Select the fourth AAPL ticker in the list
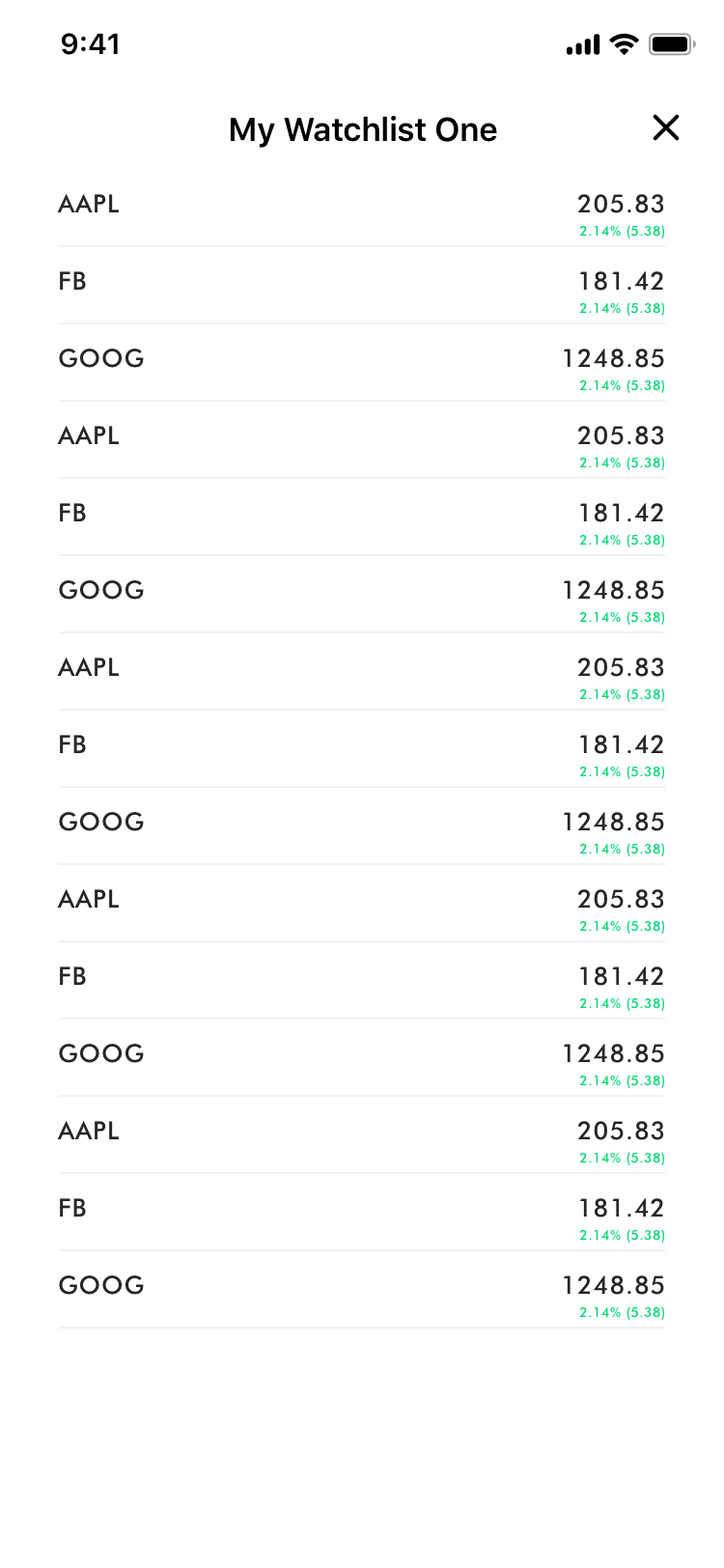Screen dimensions: 724x1568 (89, 900)
